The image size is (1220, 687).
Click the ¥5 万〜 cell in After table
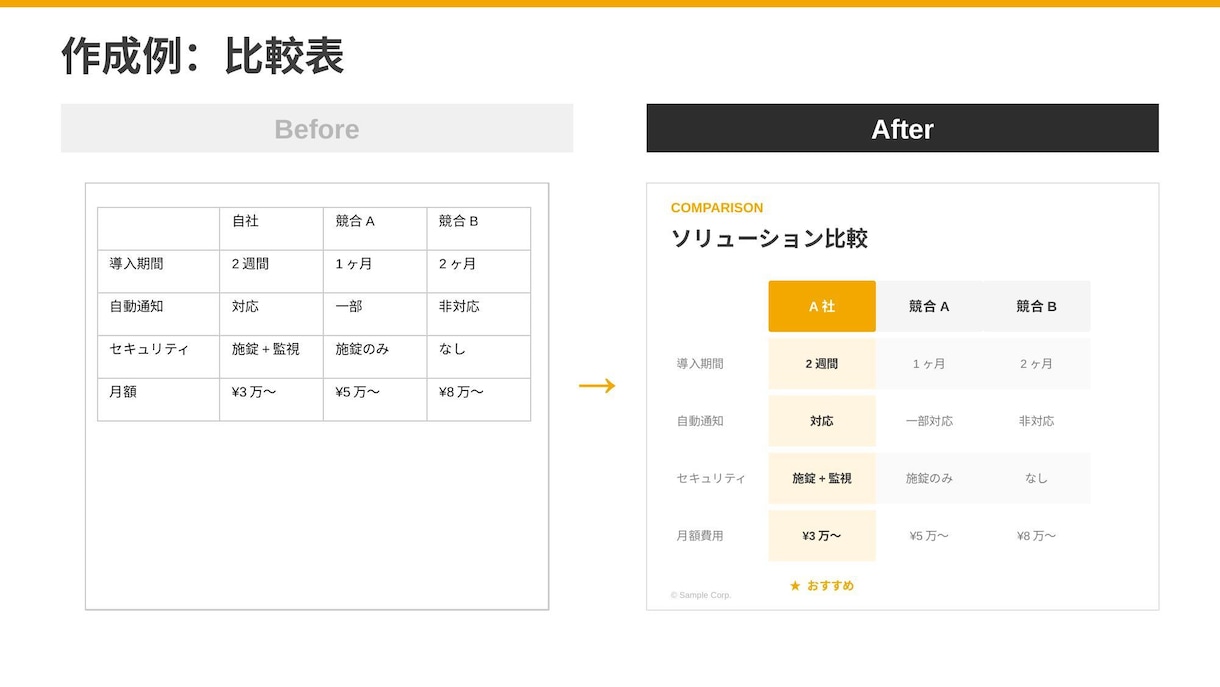[x=929, y=536]
